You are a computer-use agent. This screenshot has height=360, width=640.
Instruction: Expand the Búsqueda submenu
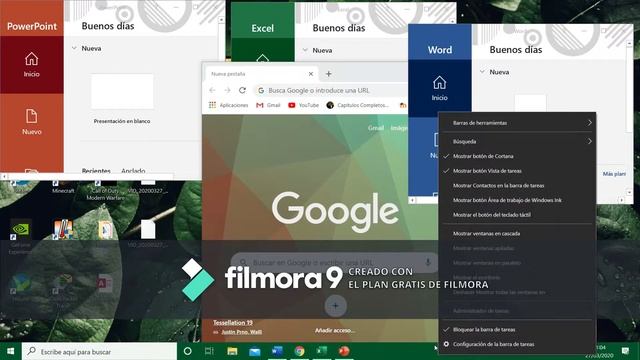[517, 142]
